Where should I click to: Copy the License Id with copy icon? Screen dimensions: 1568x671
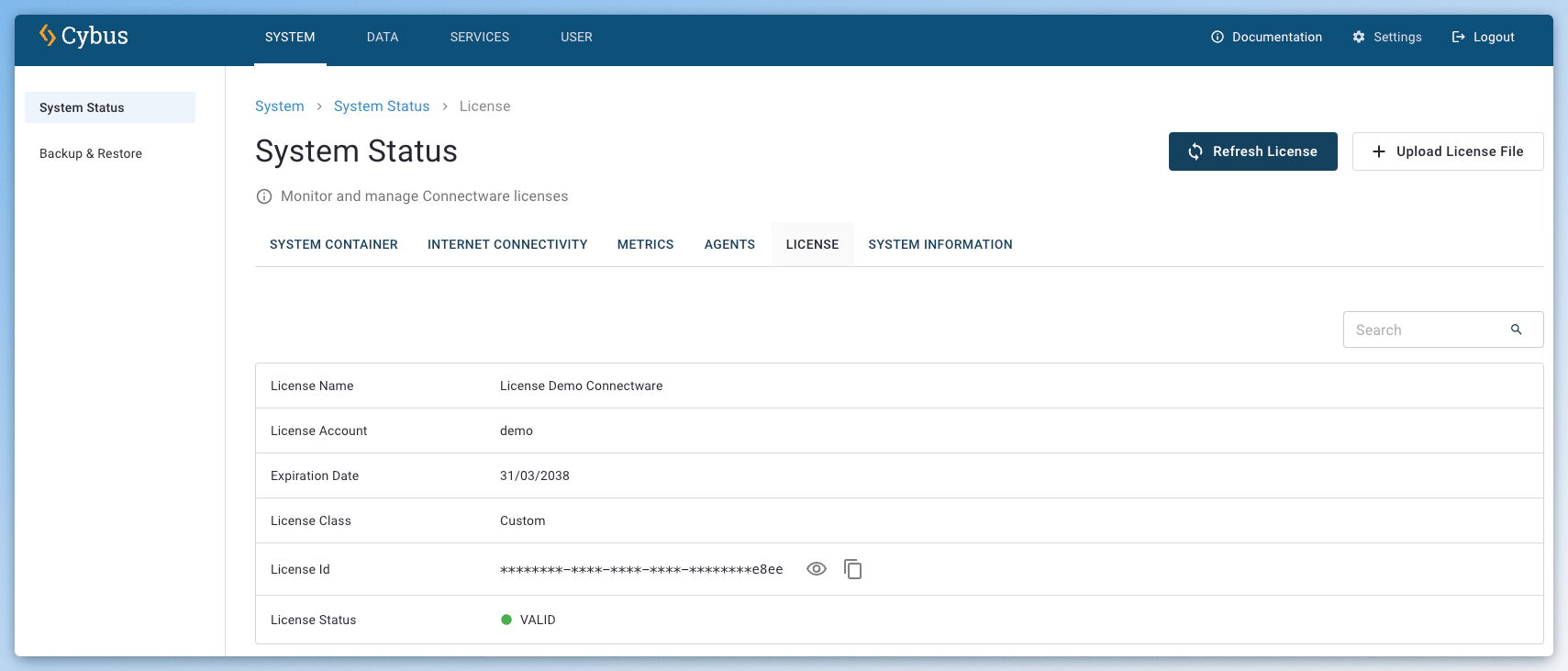pyautogui.click(x=852, y=569)
